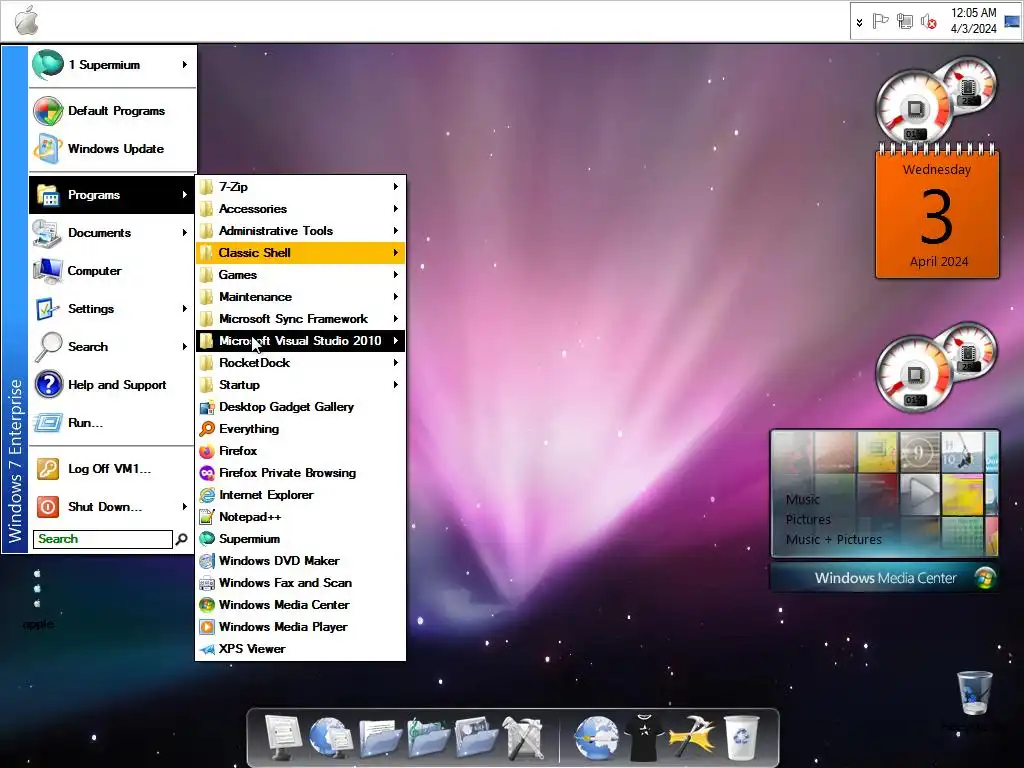Launch Internet Explorer
1024x768 pixels.
300,494
